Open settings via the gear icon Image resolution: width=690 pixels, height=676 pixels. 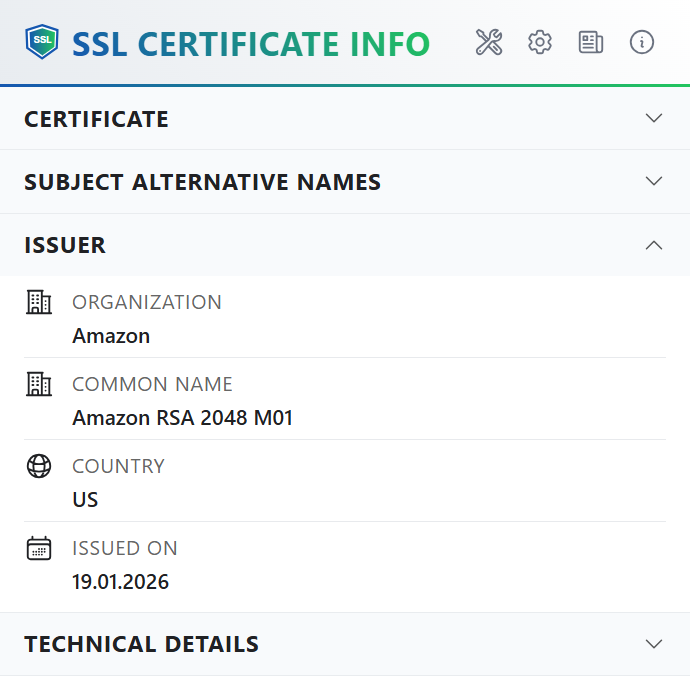[x=540, y=42]
